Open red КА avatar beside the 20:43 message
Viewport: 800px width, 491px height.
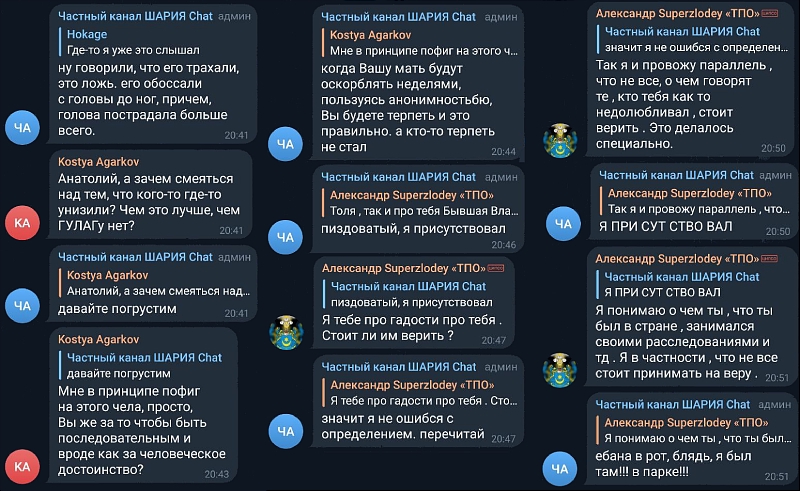coord(22,467)
